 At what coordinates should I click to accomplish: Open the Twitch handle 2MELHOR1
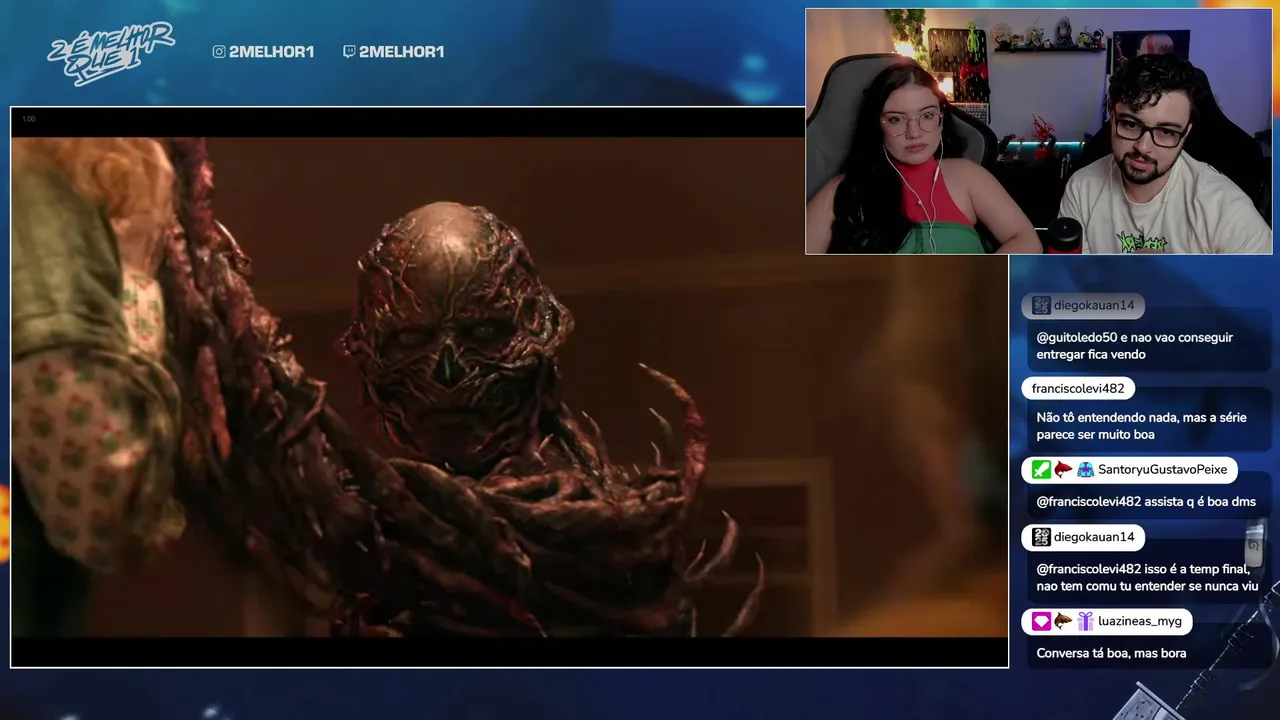(x=401, y=52)
